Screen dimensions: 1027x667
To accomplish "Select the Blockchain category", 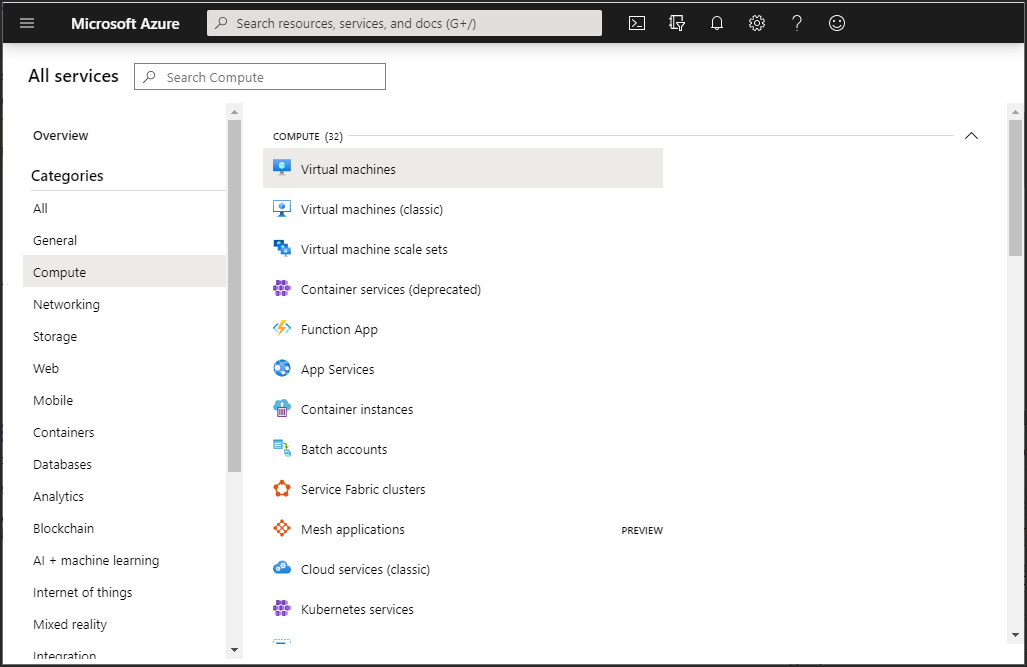I will coord(124,529).
